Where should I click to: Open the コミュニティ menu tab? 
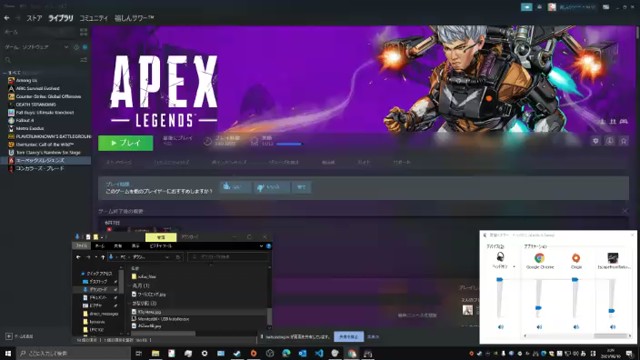point(94,18)
